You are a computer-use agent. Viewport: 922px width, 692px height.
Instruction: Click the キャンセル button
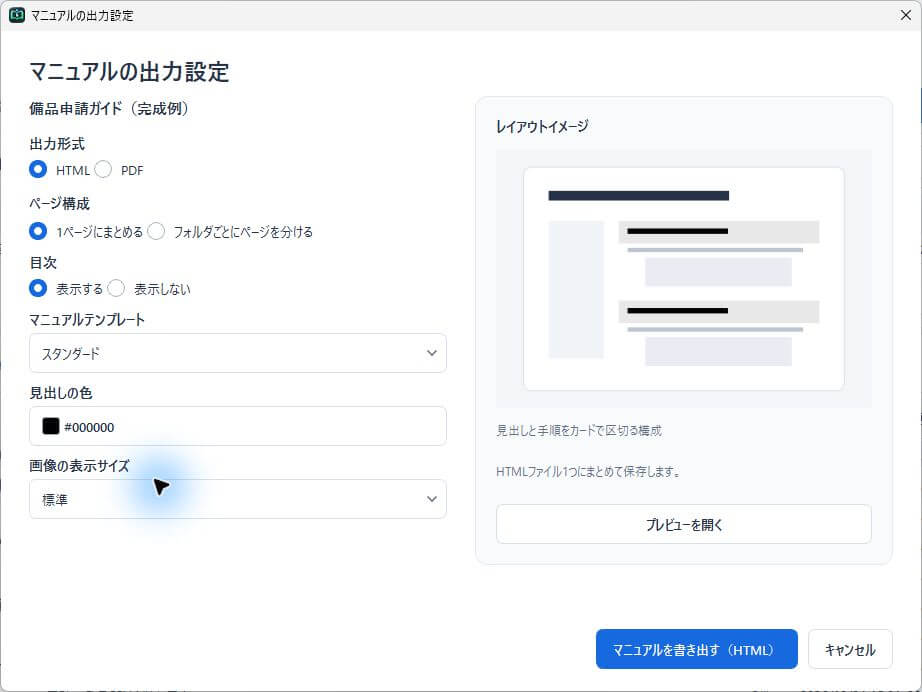(850, 649)
